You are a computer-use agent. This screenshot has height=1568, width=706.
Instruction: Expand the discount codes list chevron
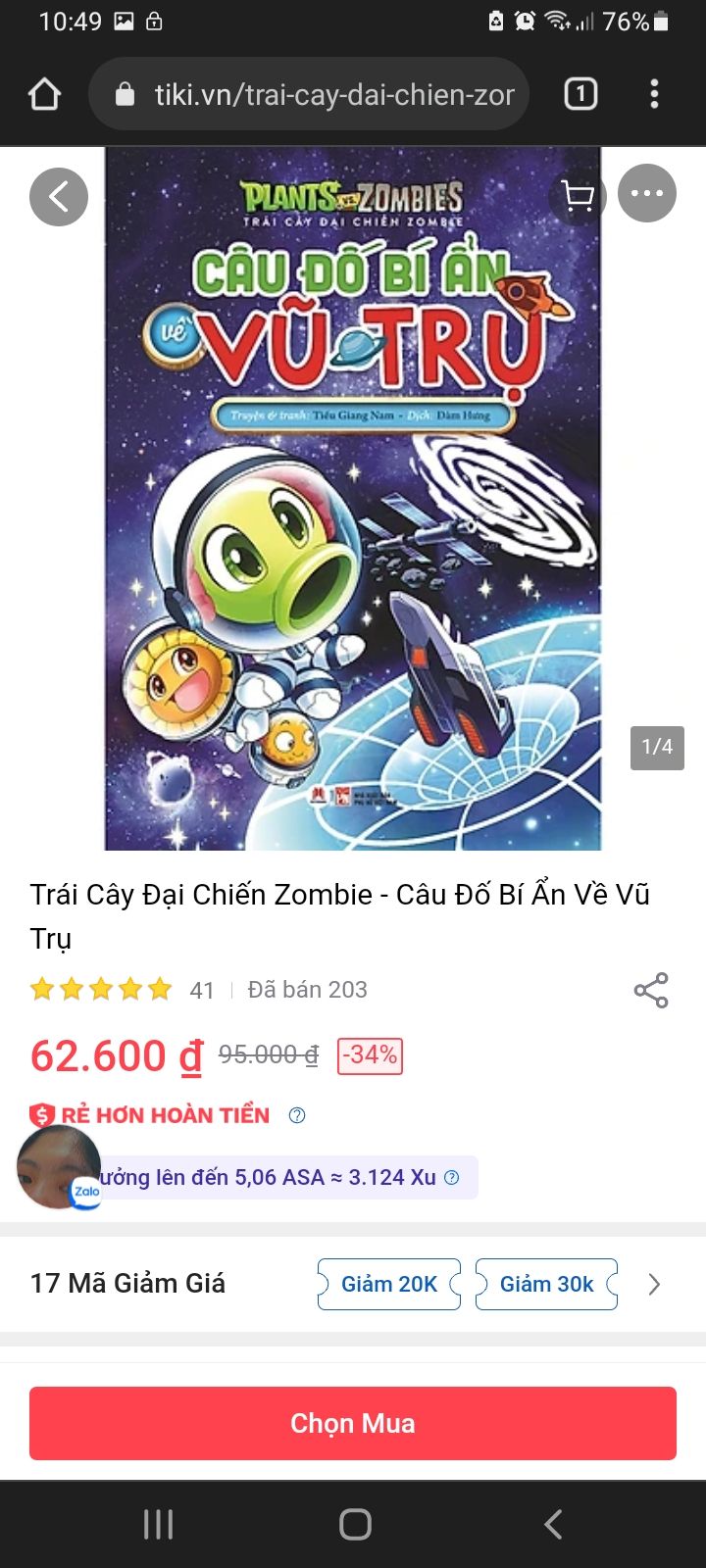pyautogui.click(x=654, y=1284)
